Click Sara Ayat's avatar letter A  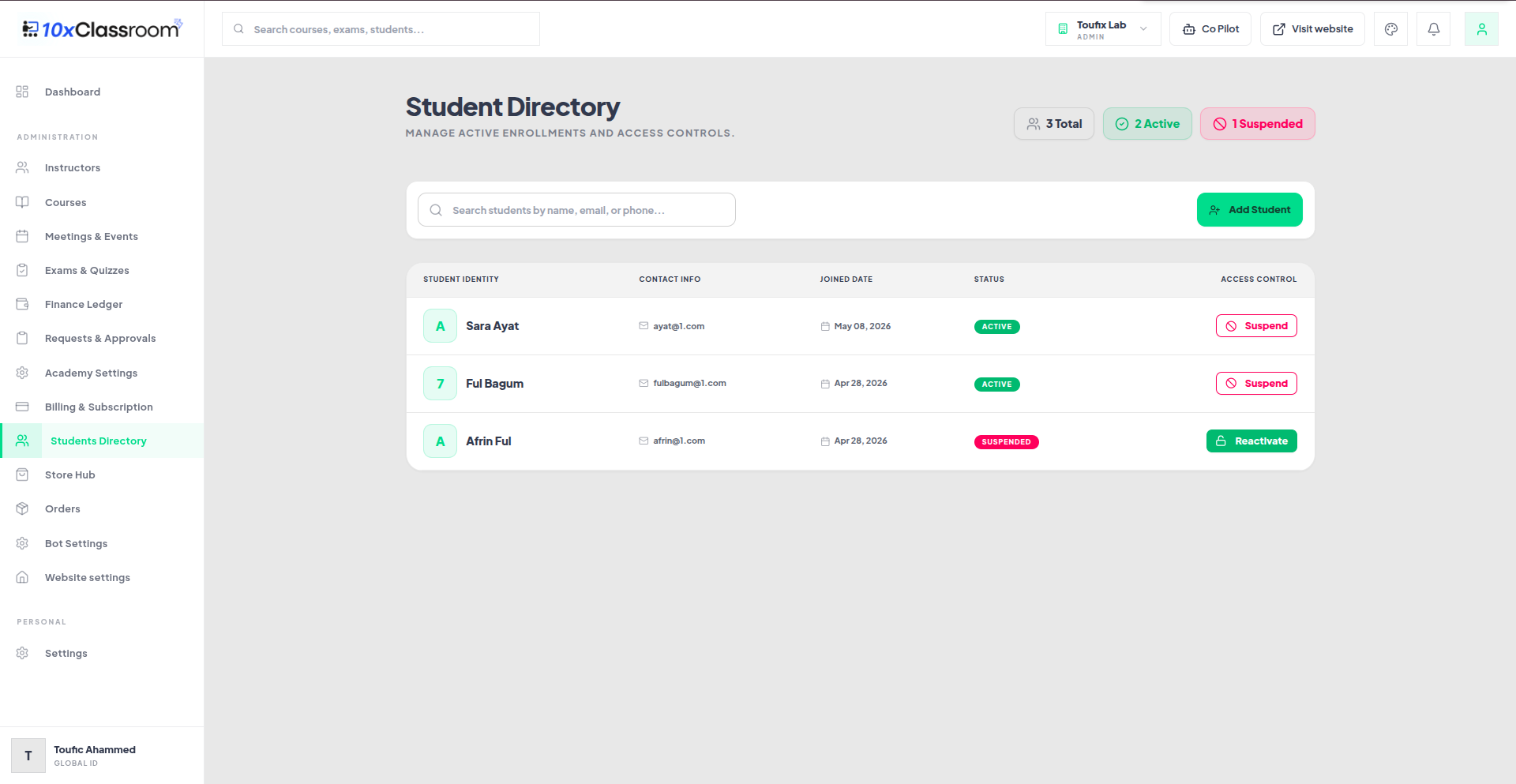point(440,326)
